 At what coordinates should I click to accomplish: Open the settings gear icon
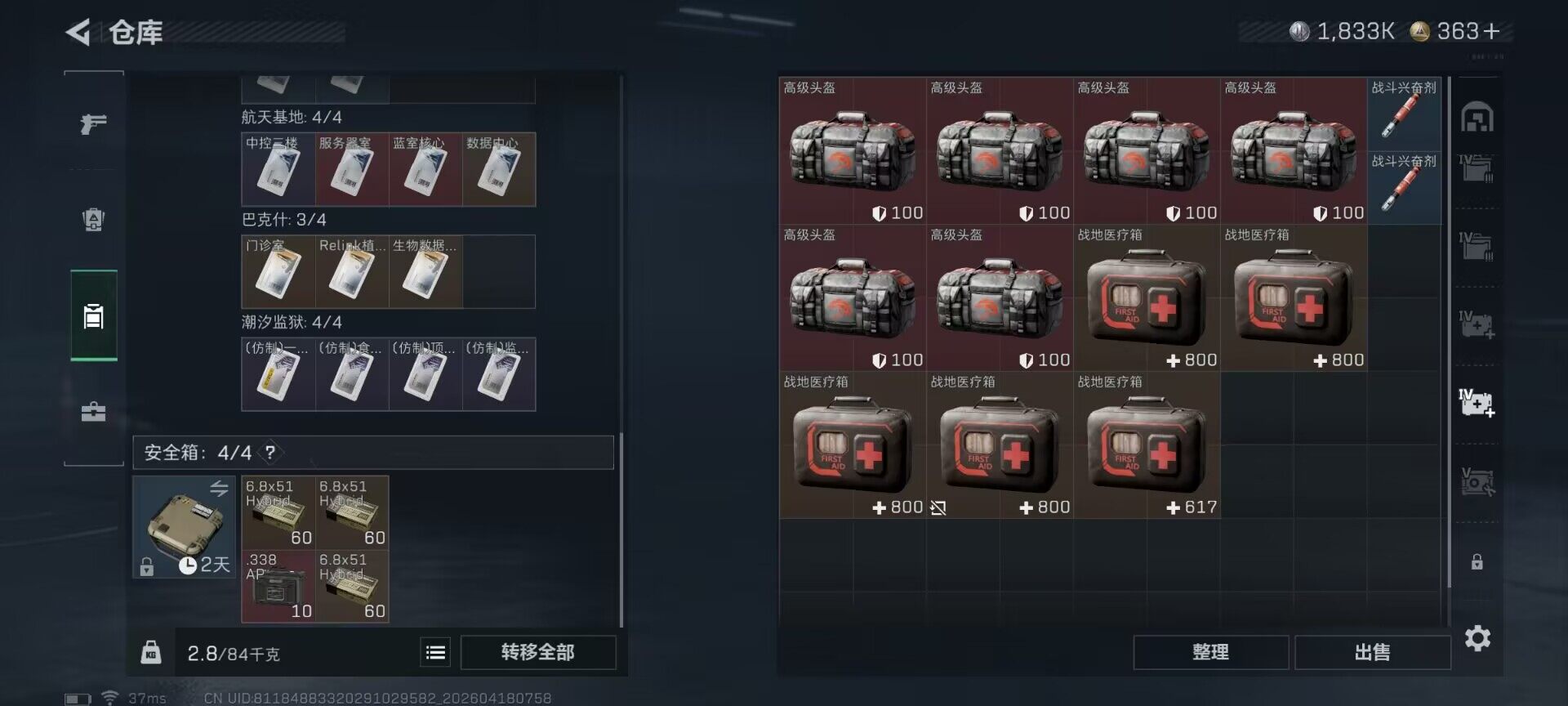pyautogui.click(x=1477, y=638)
